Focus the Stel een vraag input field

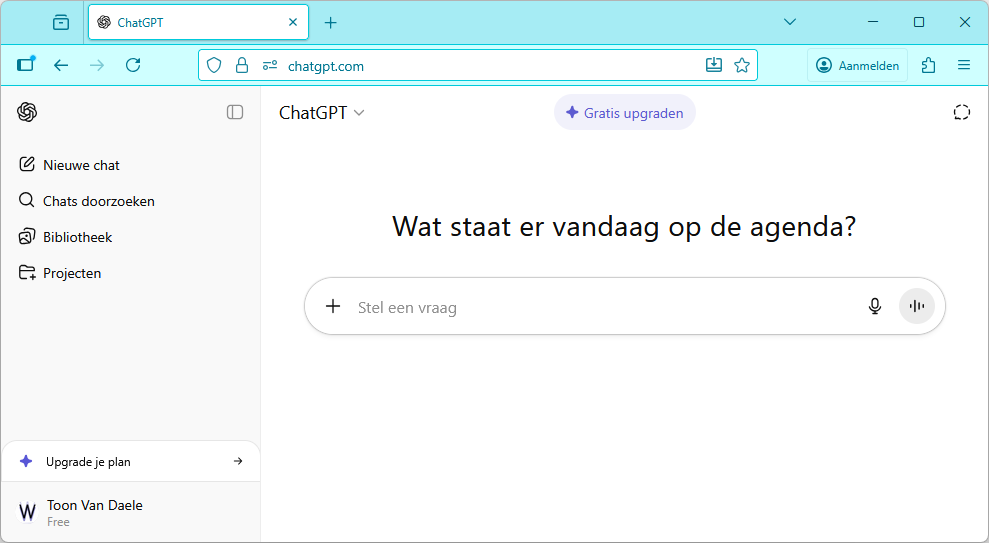click(x=606, y=307)
